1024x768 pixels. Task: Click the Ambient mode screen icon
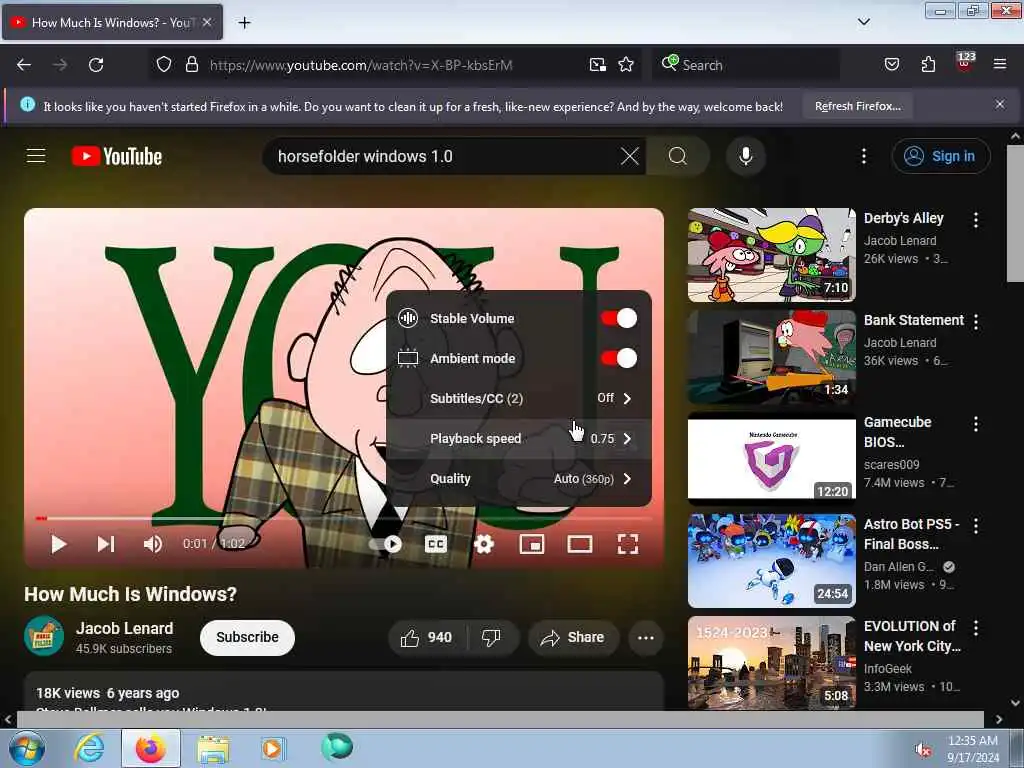[408, 358]
